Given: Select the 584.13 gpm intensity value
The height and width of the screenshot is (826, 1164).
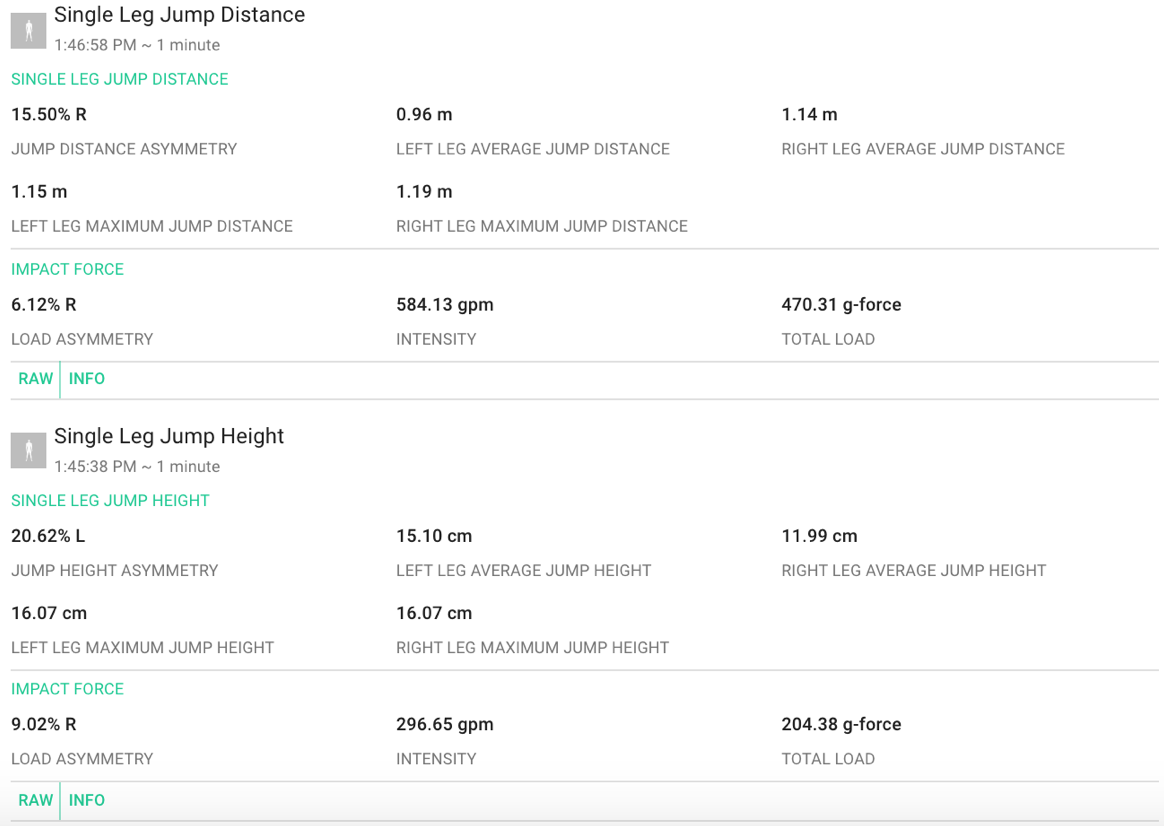Looking at the screenshot, I should (445, 305).
